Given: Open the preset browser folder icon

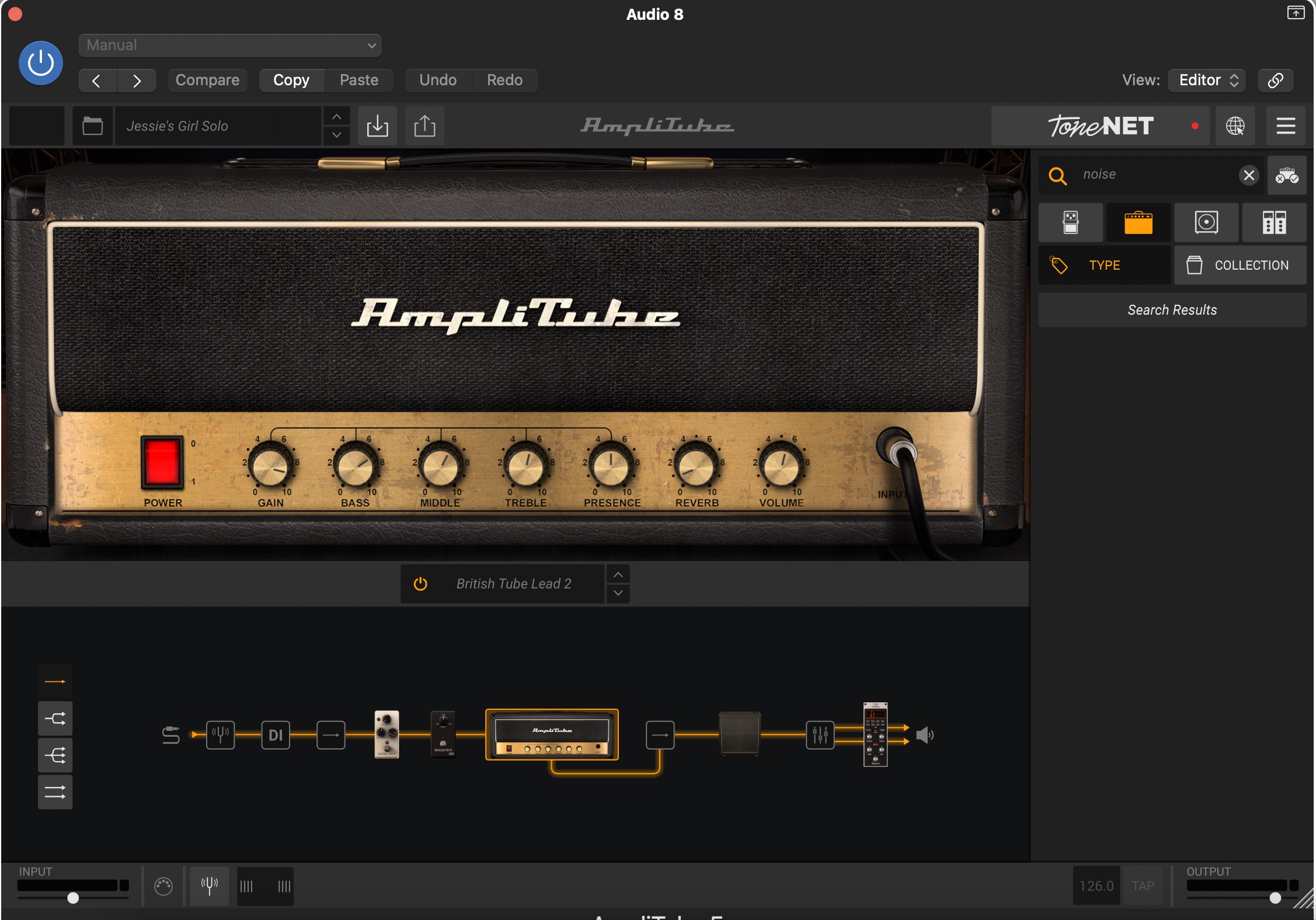Looking at the screenshot, I should coord(92,126).
